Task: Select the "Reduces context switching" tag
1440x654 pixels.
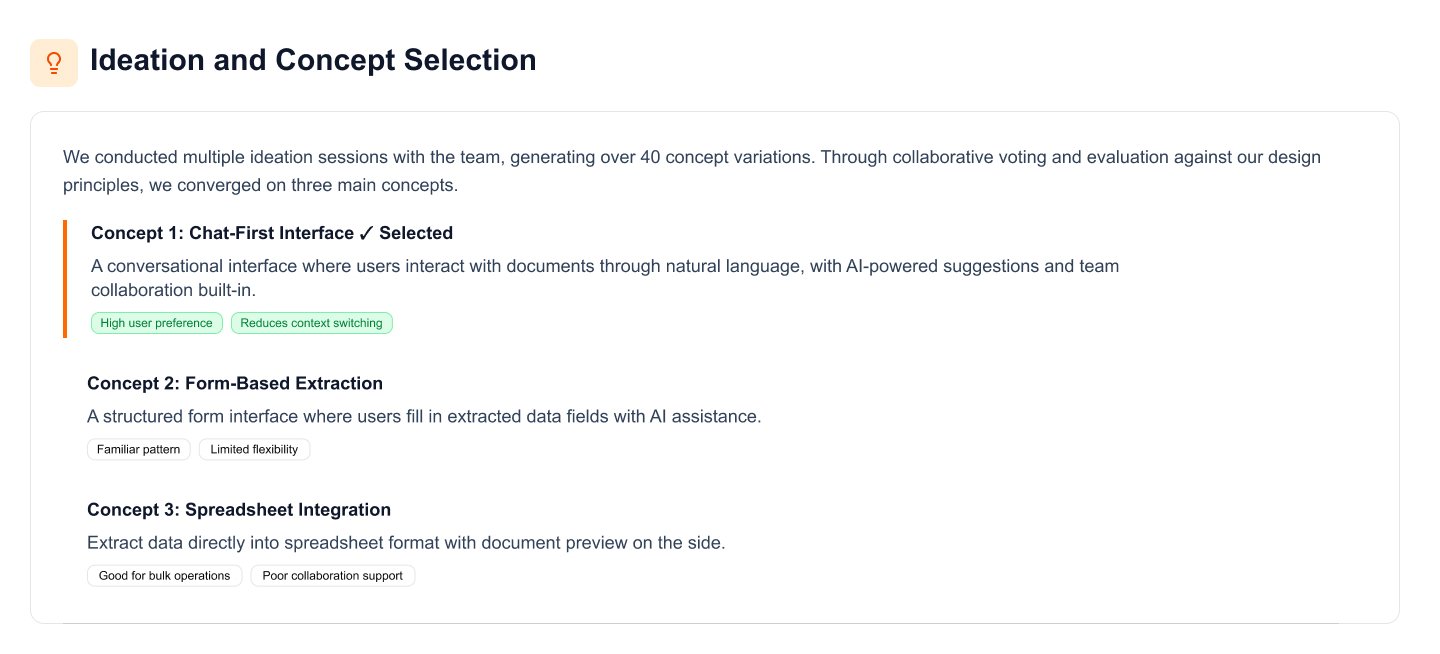Action: point(312,323)
